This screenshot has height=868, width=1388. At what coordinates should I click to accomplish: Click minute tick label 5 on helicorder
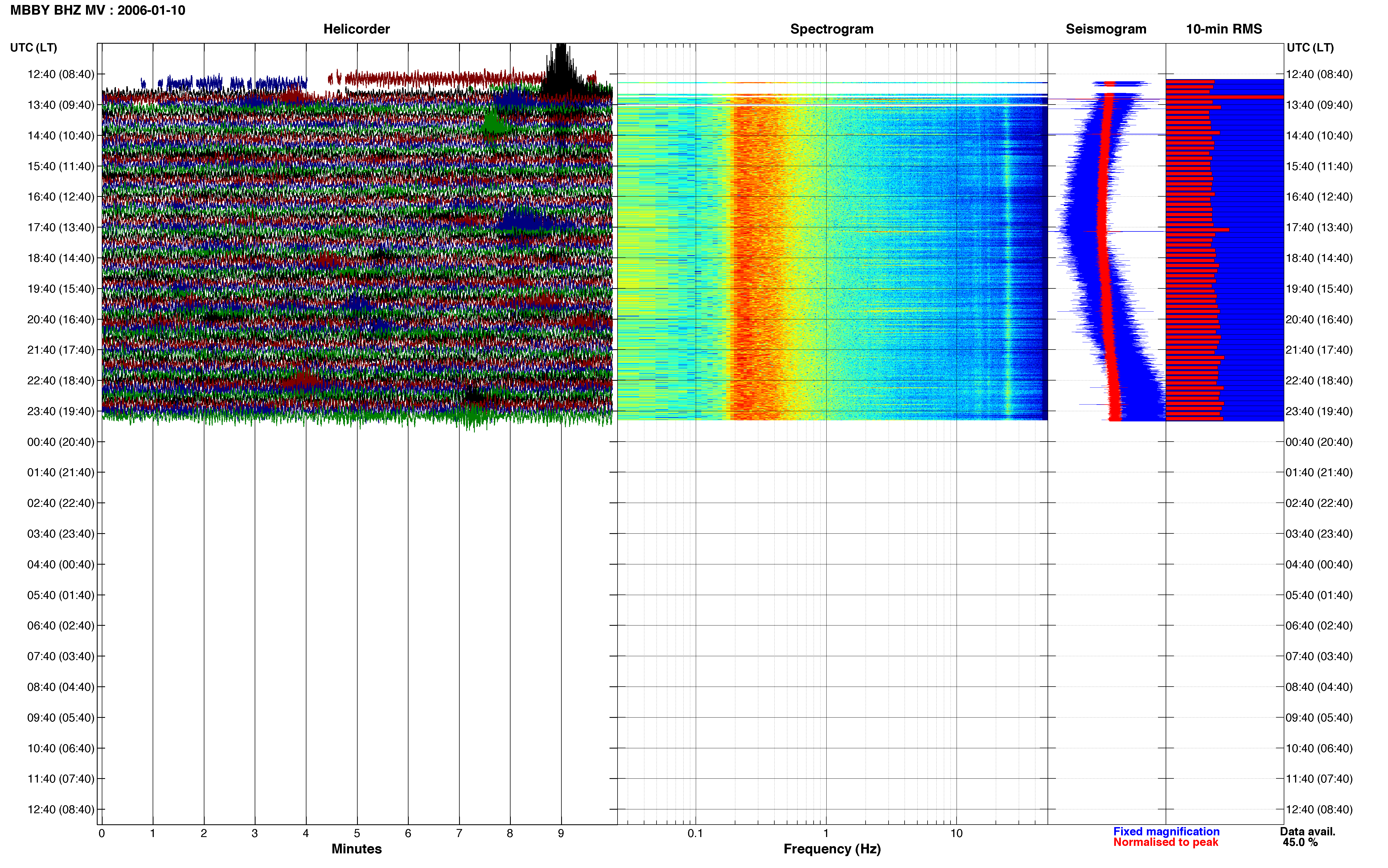pyautogui.click(x=357, y=833)
